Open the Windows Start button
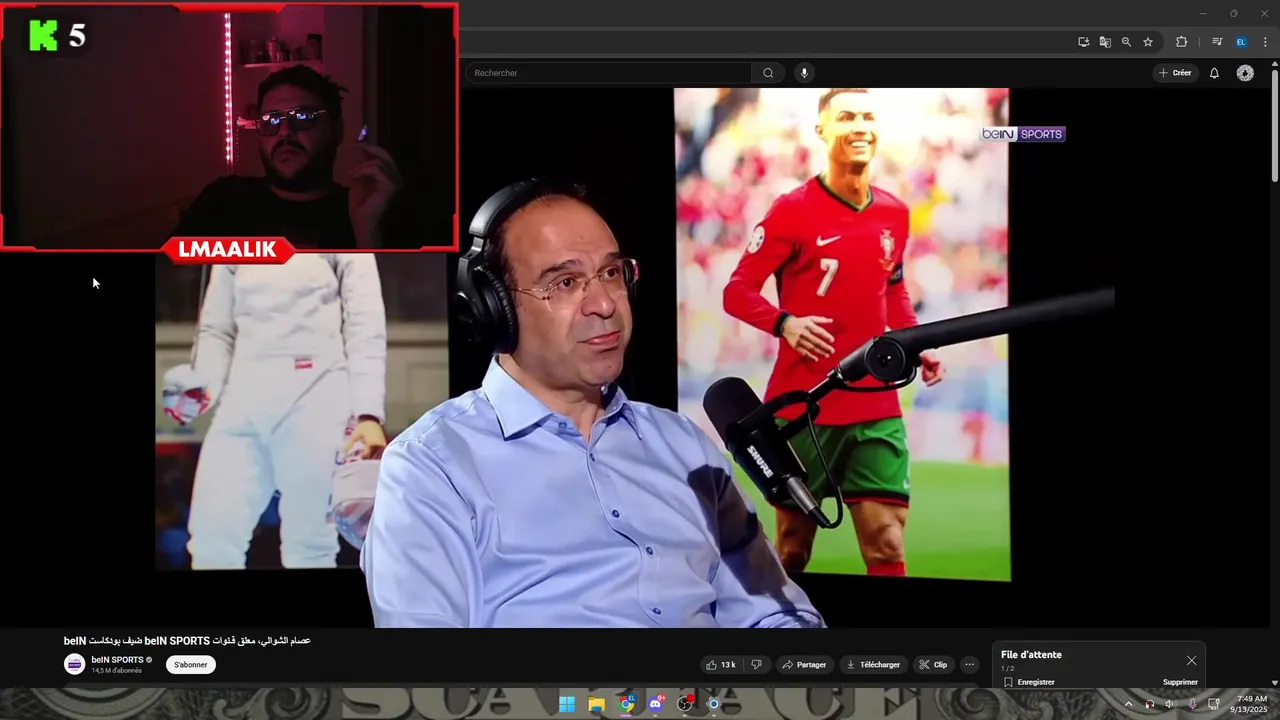 click(567, 704)
